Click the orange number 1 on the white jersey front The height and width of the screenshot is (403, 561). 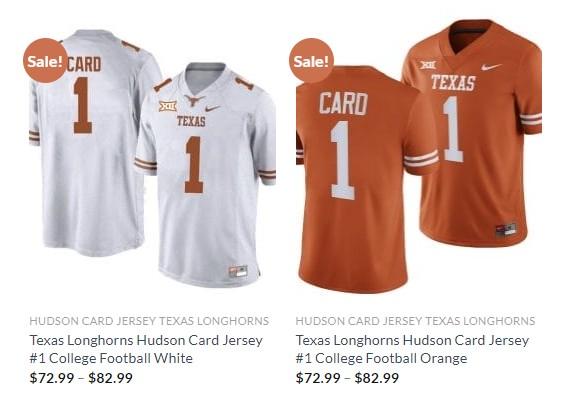(194, 165)
